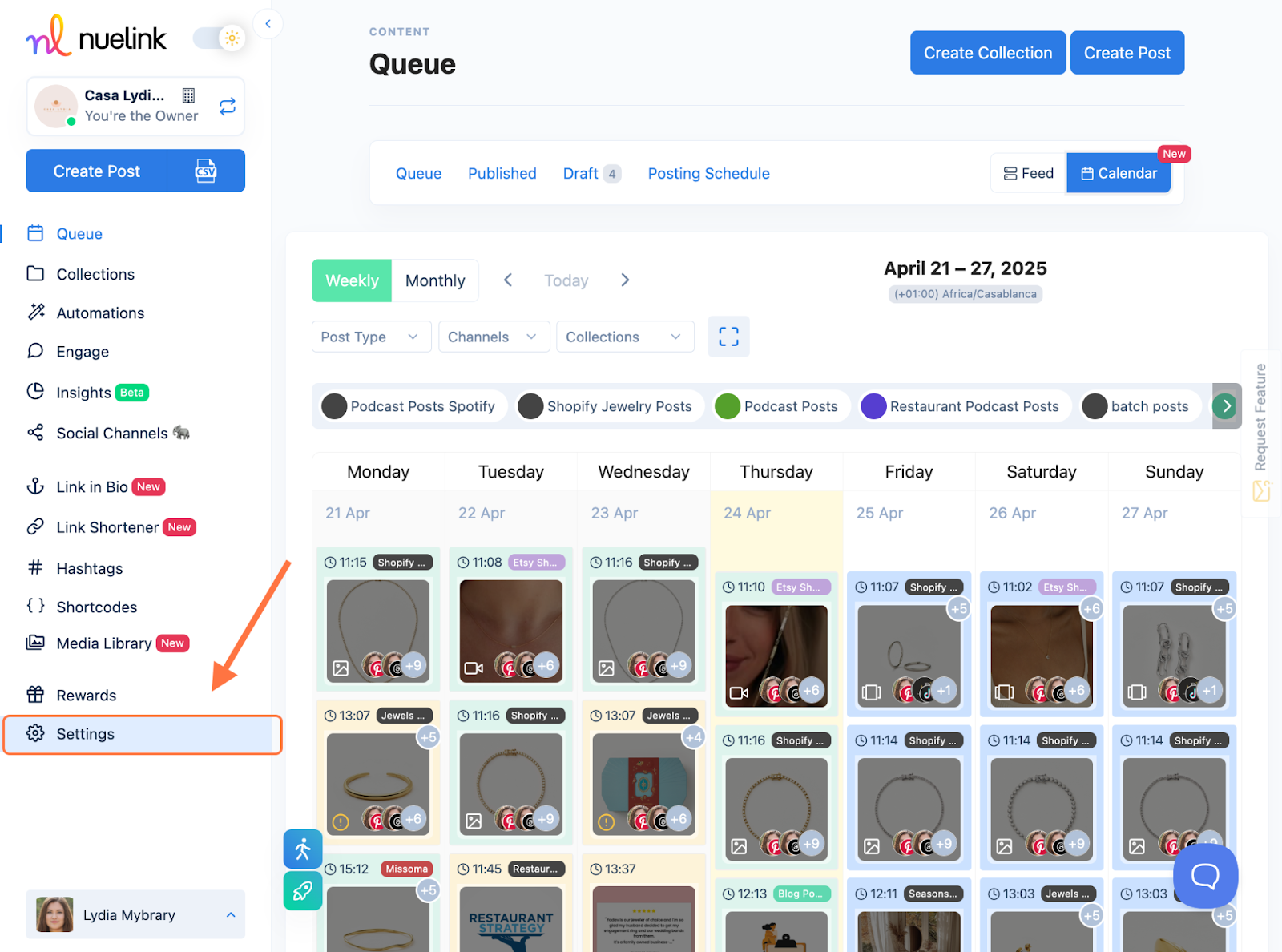Image resolution: width=1282 pixels, height=952 pixels.
Task: Open Tuesday 11:08 Etsy post thumbnail
Action: pos(511,631)
